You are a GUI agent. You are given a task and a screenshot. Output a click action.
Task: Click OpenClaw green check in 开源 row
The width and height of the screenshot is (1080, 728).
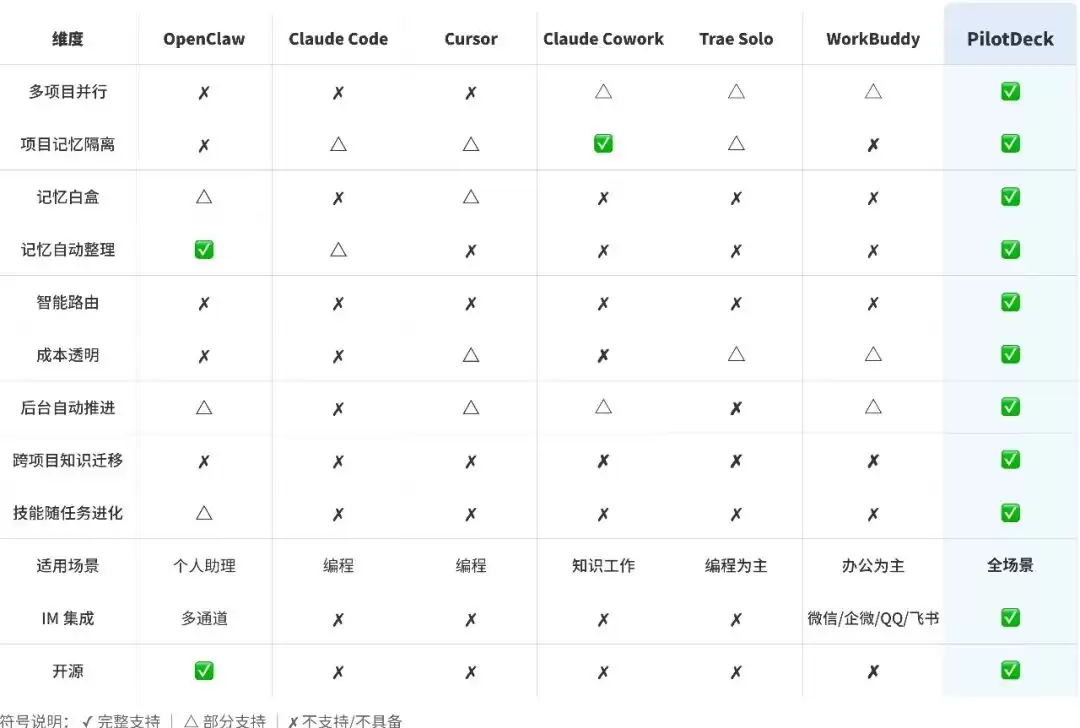204,671
